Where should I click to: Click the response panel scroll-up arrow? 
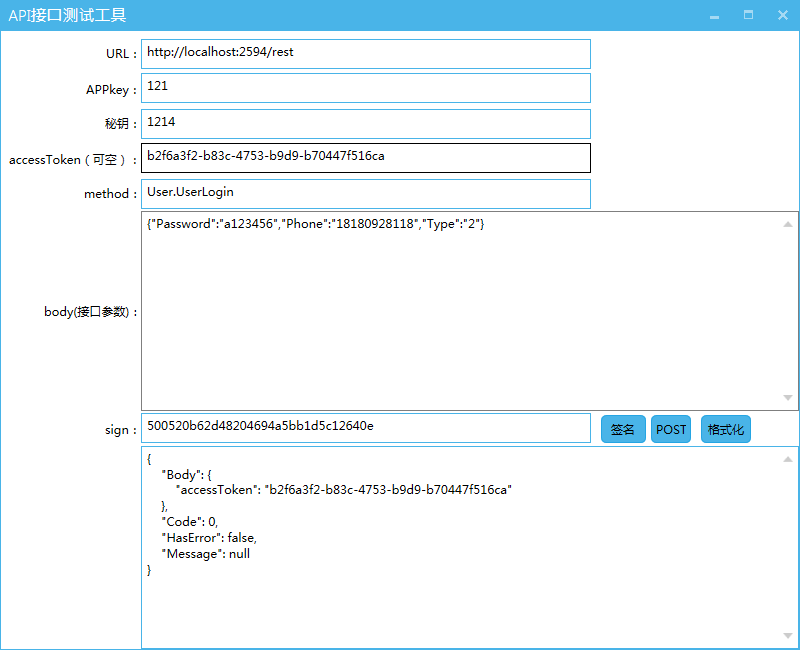[x=788, y=459]
